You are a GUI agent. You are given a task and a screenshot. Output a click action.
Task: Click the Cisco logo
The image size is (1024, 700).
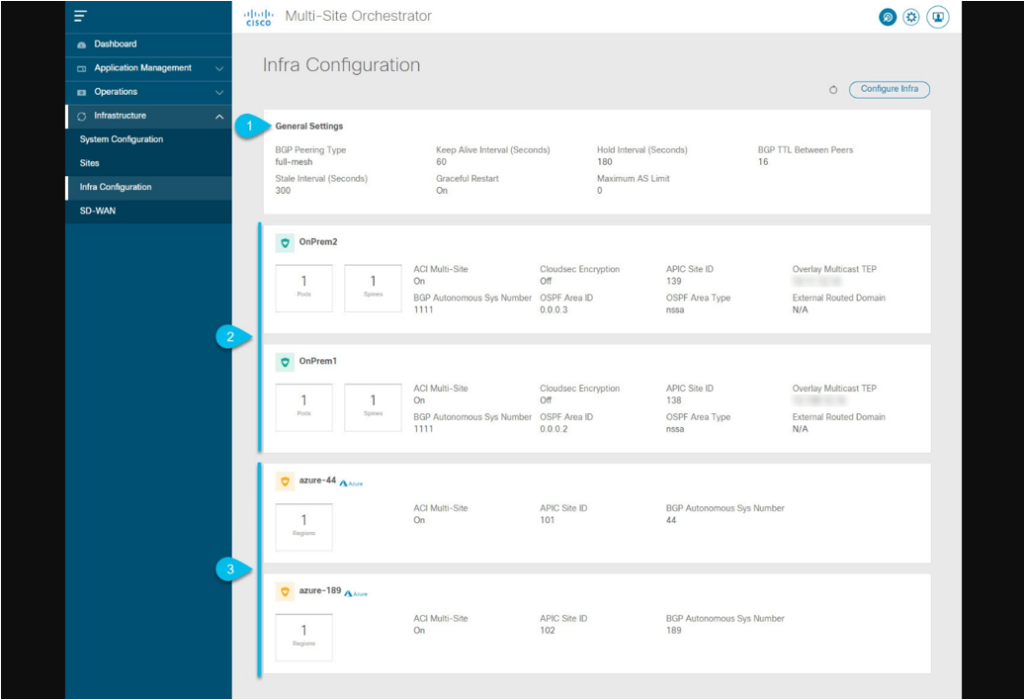(x=259, y=17)
